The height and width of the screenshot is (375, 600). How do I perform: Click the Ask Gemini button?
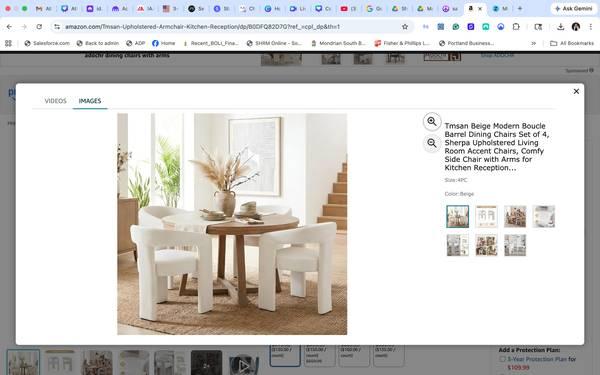(573, 8)
